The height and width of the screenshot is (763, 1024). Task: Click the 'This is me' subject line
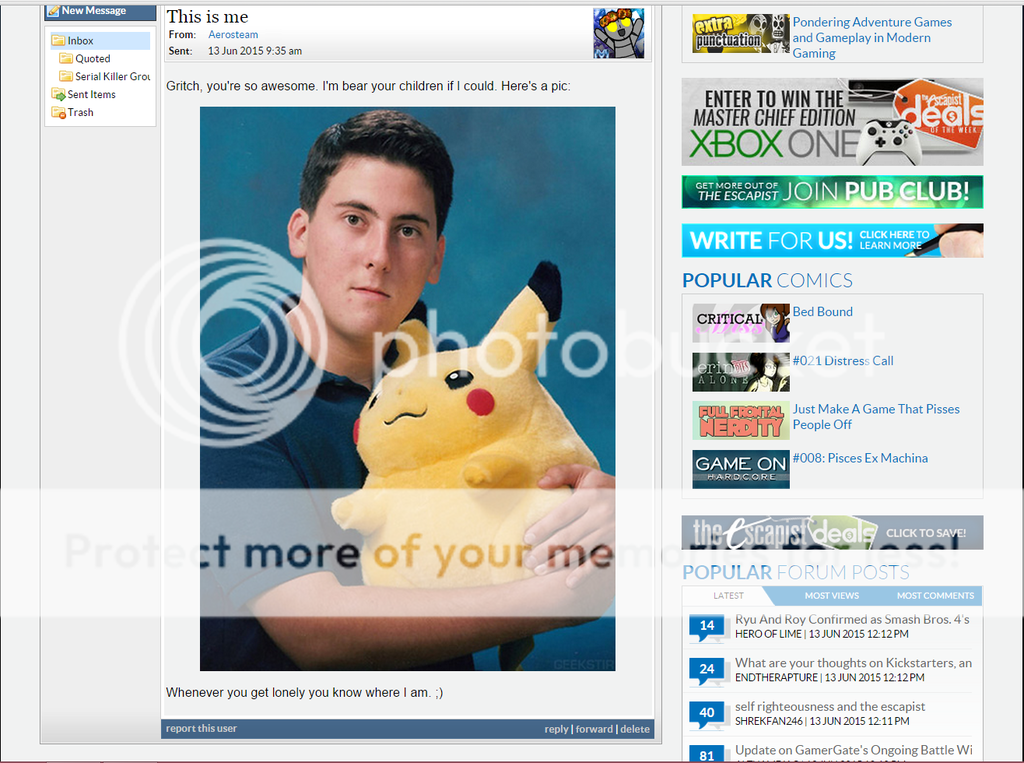pos(208,17)
